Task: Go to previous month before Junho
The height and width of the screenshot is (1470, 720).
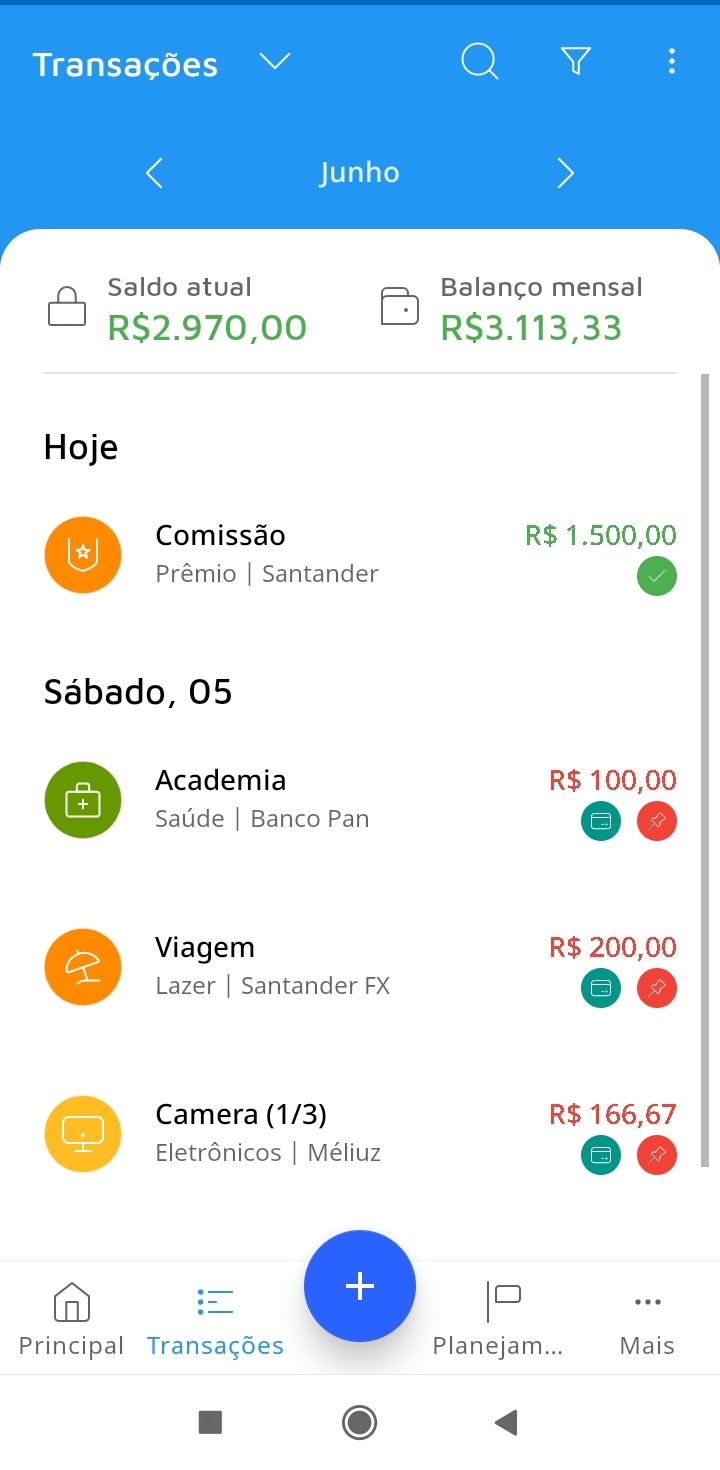Action: (x=154, y=173)
